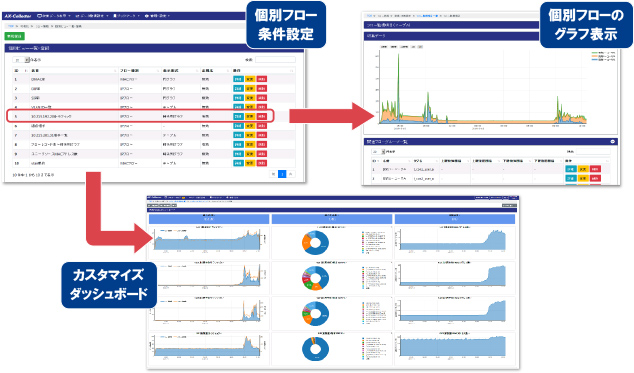Collapse the related flow group list panel
Screen dimensions: 634x373
613,142
